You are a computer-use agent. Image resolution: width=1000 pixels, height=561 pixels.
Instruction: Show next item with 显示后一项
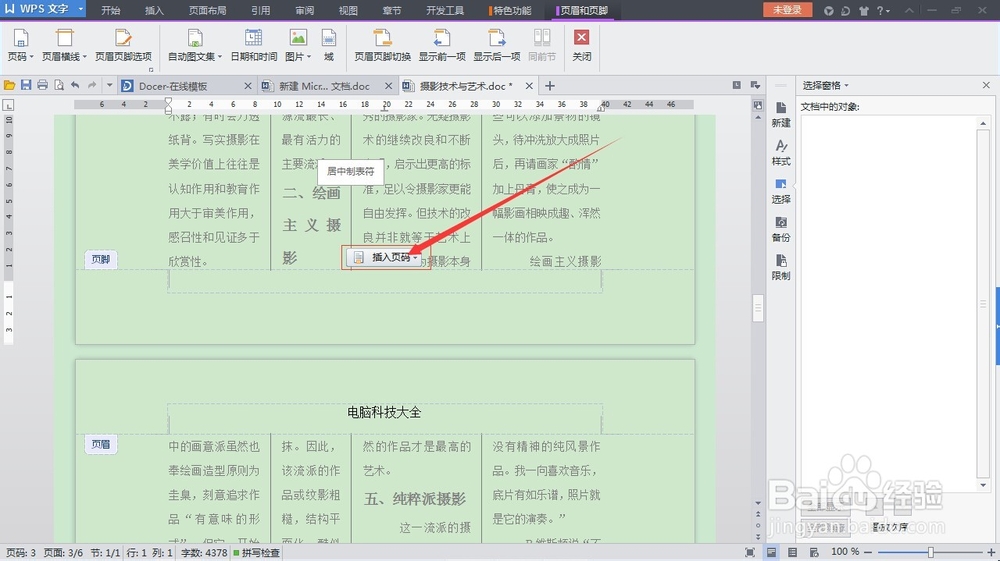point(496,45)
